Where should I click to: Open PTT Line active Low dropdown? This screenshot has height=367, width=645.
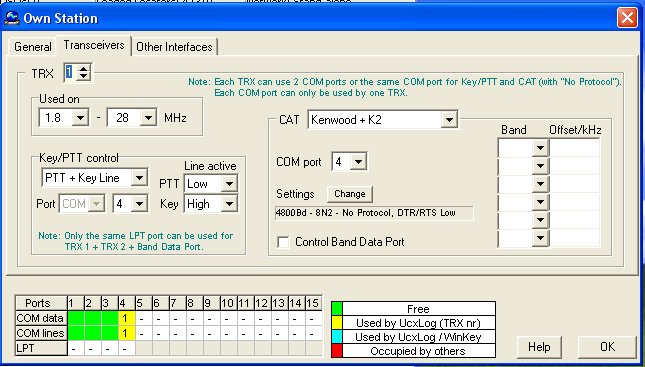[229, 184]
